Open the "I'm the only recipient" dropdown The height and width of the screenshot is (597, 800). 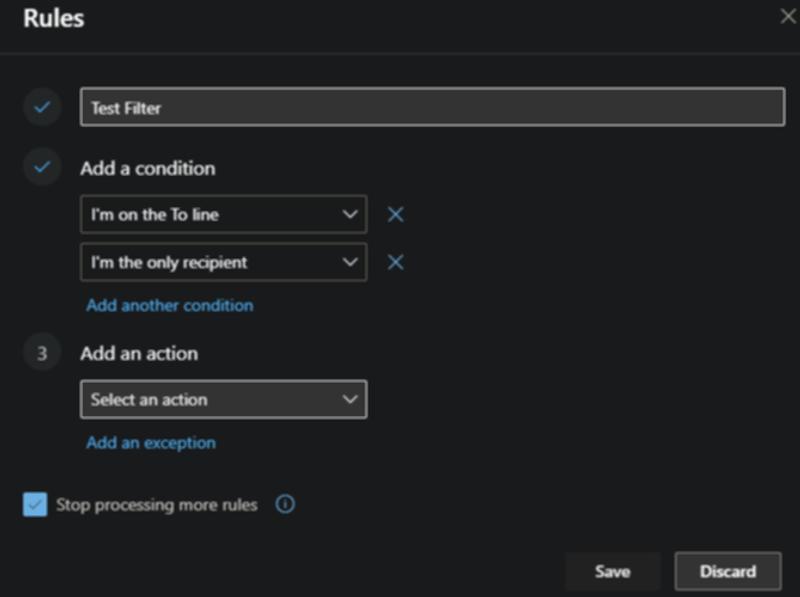tap(210, 262)
